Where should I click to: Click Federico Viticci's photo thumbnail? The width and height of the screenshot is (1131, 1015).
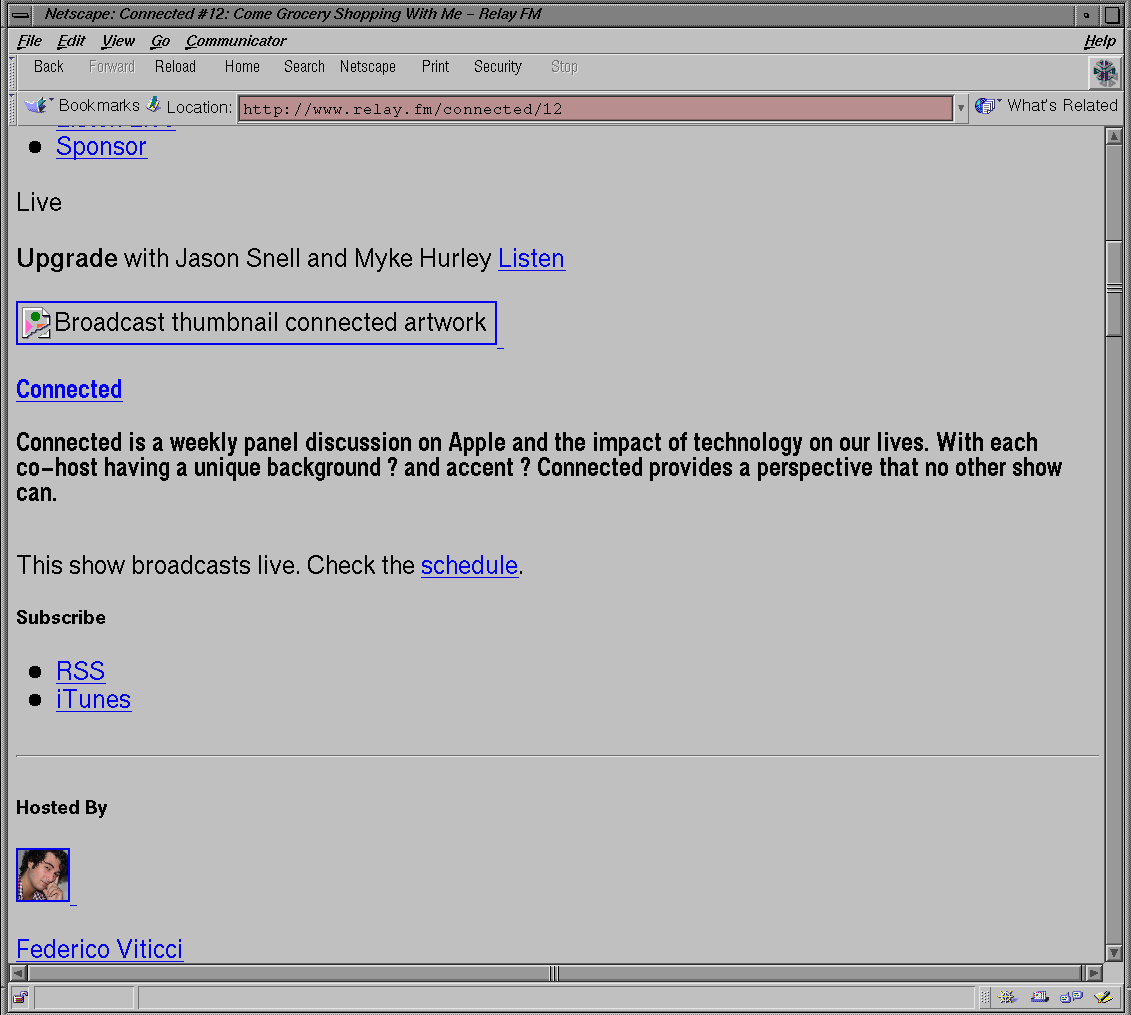click(x=43, y=875)
